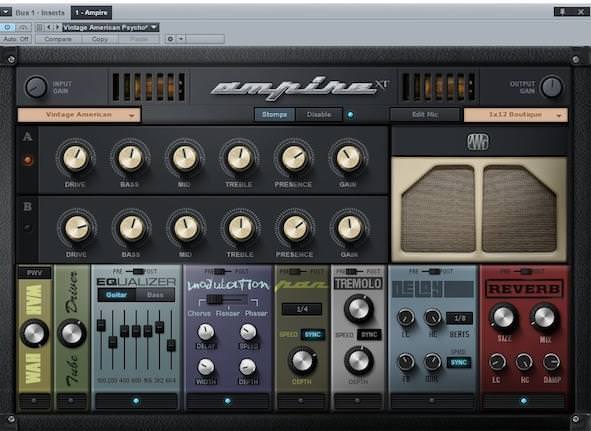Switch to the 1 - Ampire tab
Image resolution: width=591 pixels, height=431 pixels.
(91, 12)
